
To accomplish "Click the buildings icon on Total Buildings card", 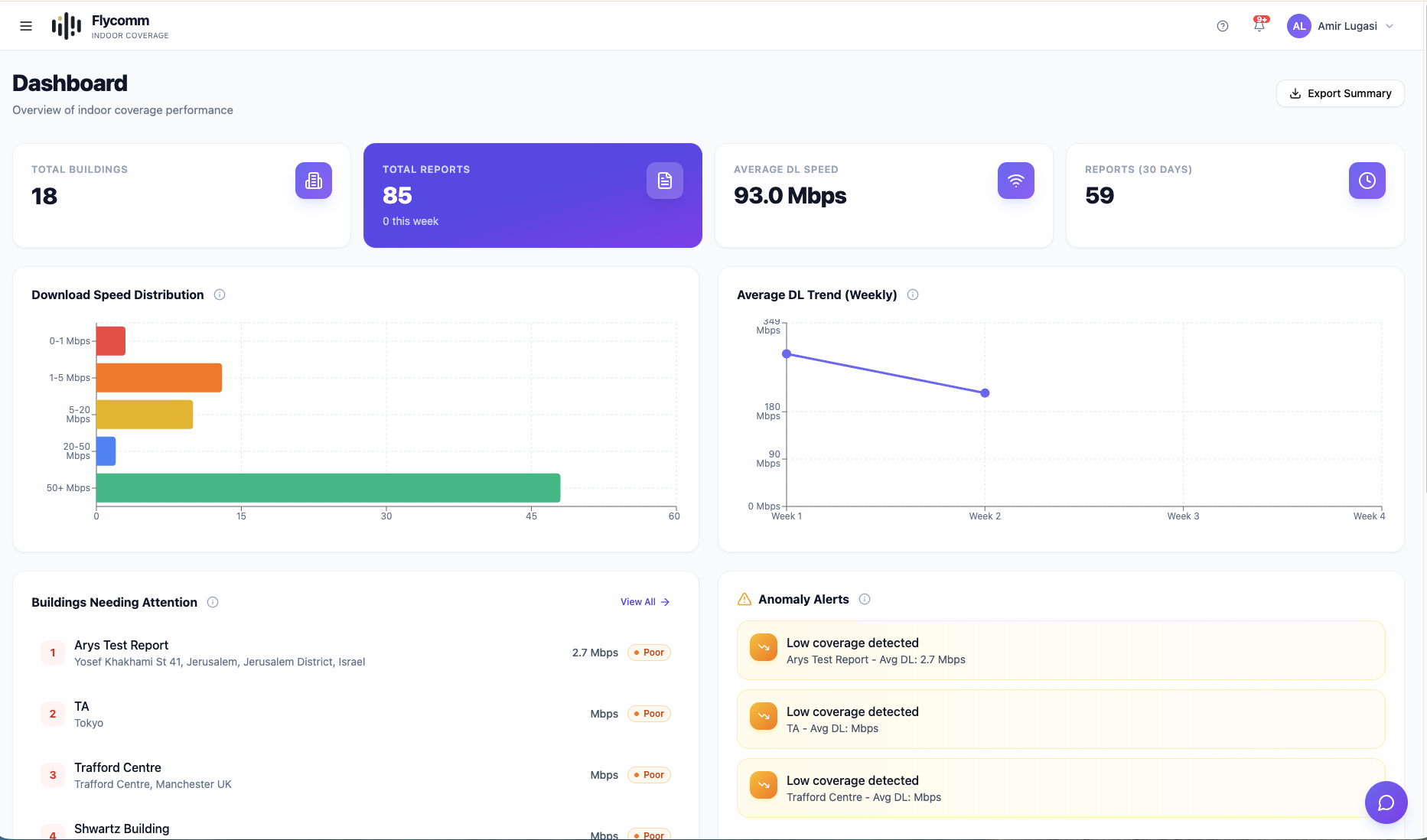I will 313,181.
